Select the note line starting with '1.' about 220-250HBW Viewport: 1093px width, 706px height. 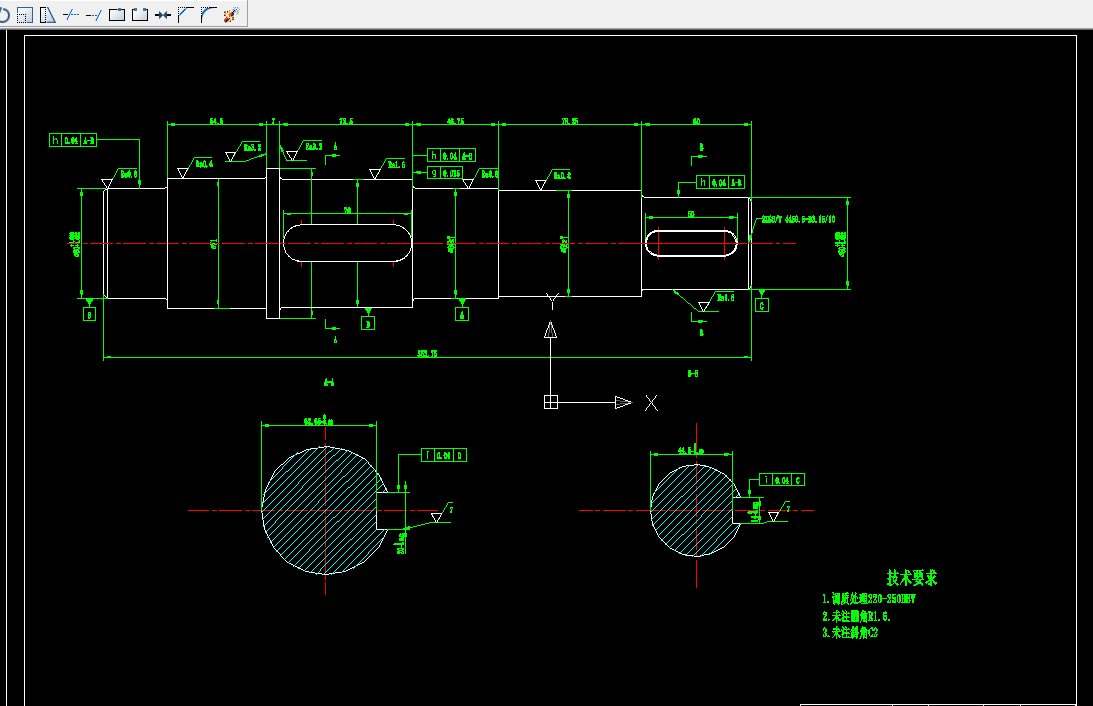tap(869, 599)
